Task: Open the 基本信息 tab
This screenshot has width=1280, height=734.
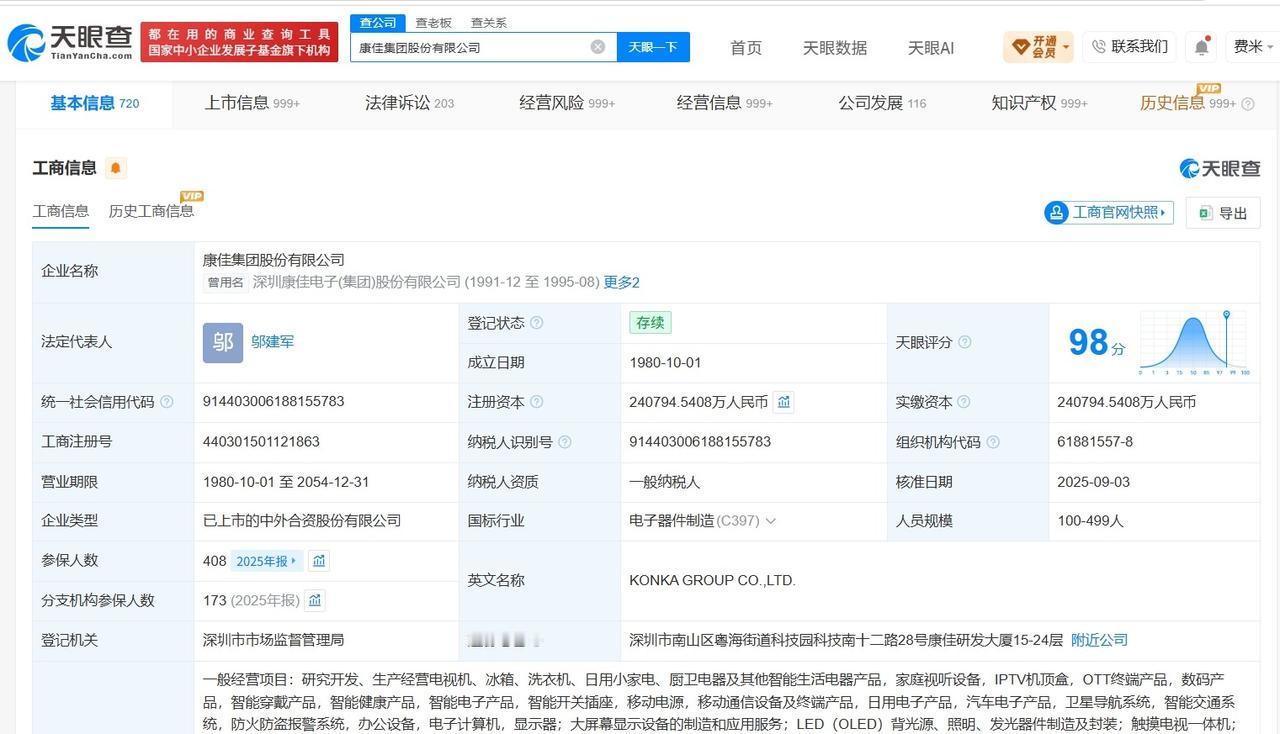Action: click(94, 103)
